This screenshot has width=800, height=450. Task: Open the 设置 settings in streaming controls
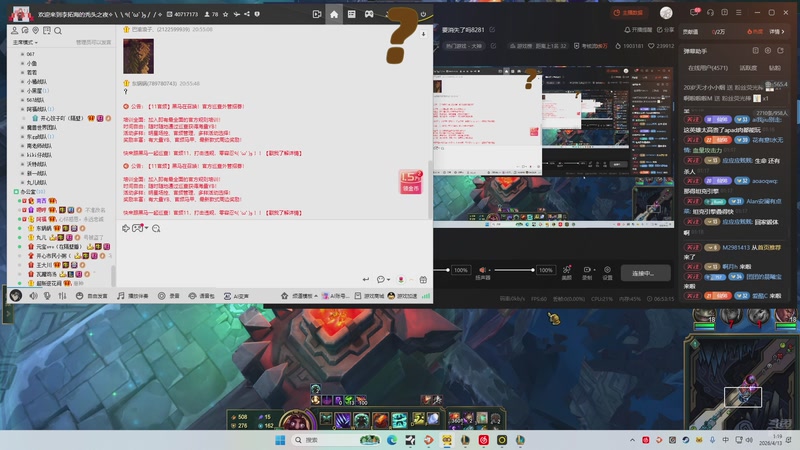coord(607,273)
